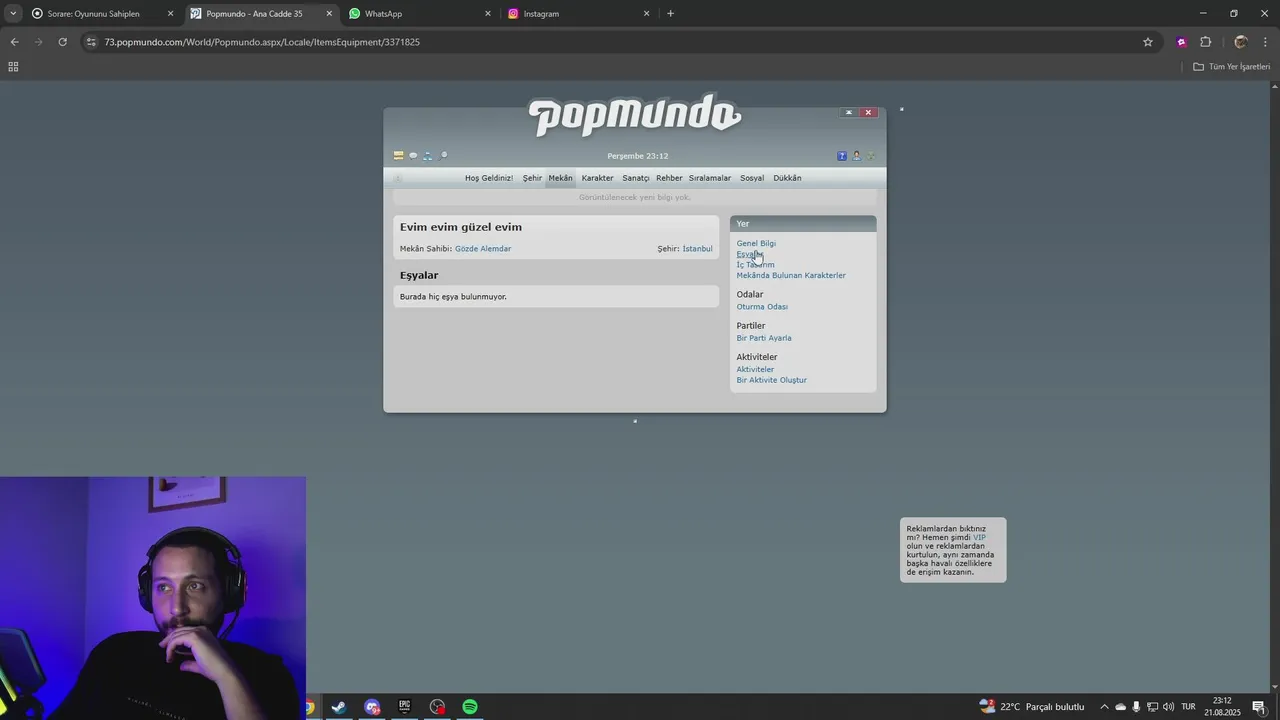Close the Popmundo - Ana Cadde 35 tab

[x=329, y=14]
